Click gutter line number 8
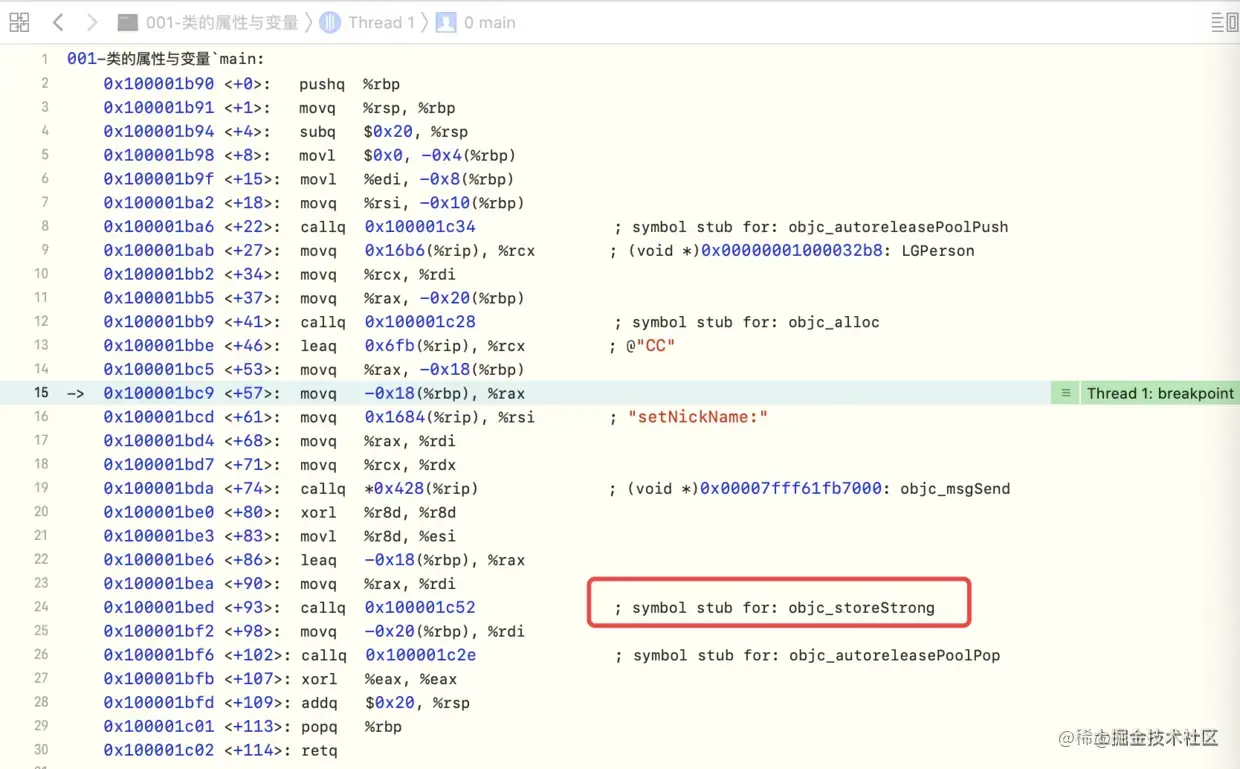 pos(44,226)
